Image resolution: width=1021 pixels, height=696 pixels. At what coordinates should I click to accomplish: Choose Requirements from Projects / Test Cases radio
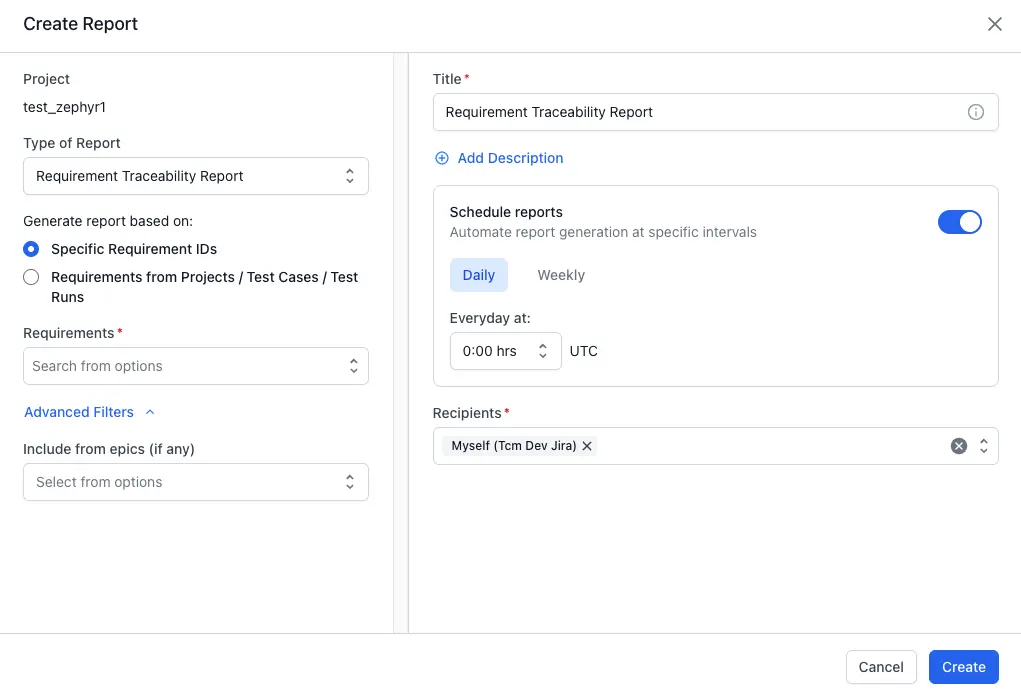coord(32,277)
